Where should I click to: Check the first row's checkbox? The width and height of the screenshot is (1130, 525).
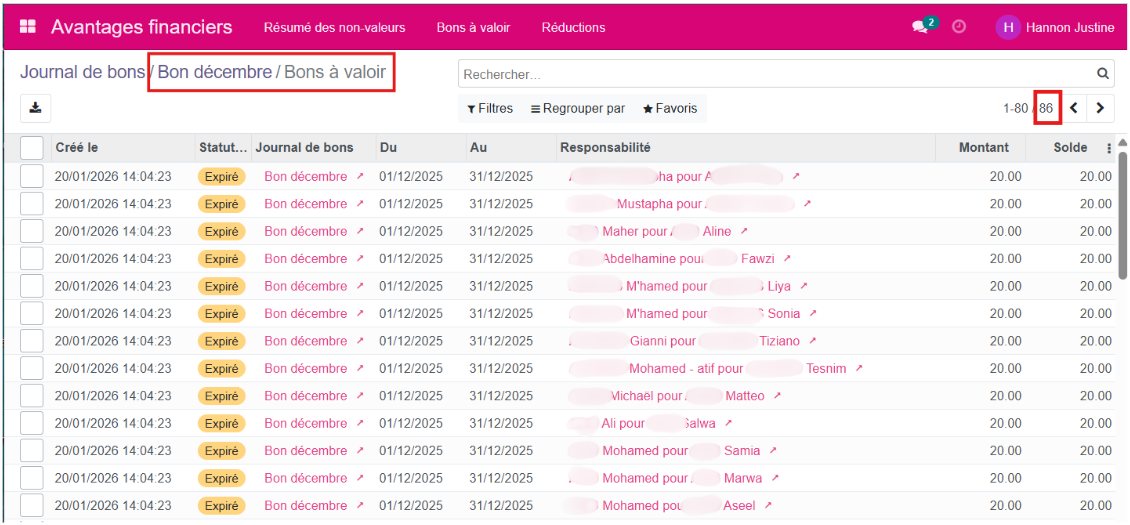(x=32, y=177)
